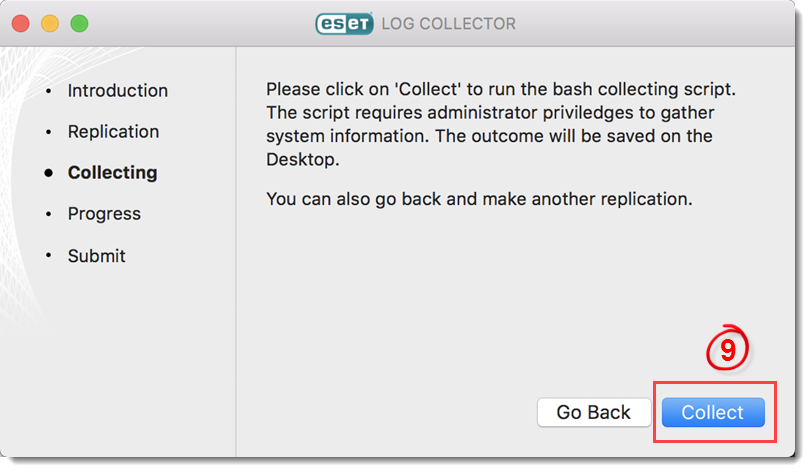Click the 'make another replication' sentence
The width and height of the screenshot is (810, 473).
click(479, 199)
